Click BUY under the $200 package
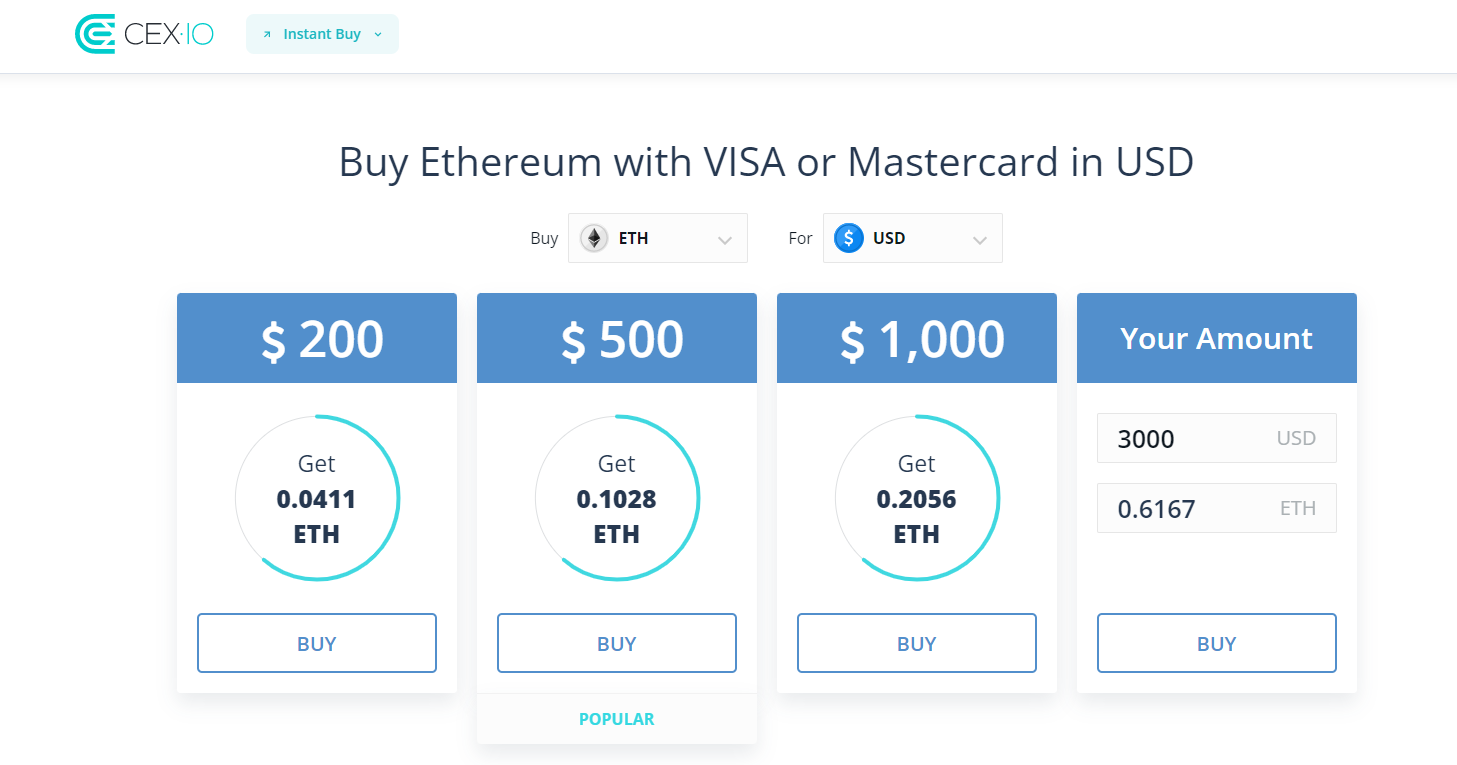The height and width of the screenshot is (765, 1457). (317, 643)
